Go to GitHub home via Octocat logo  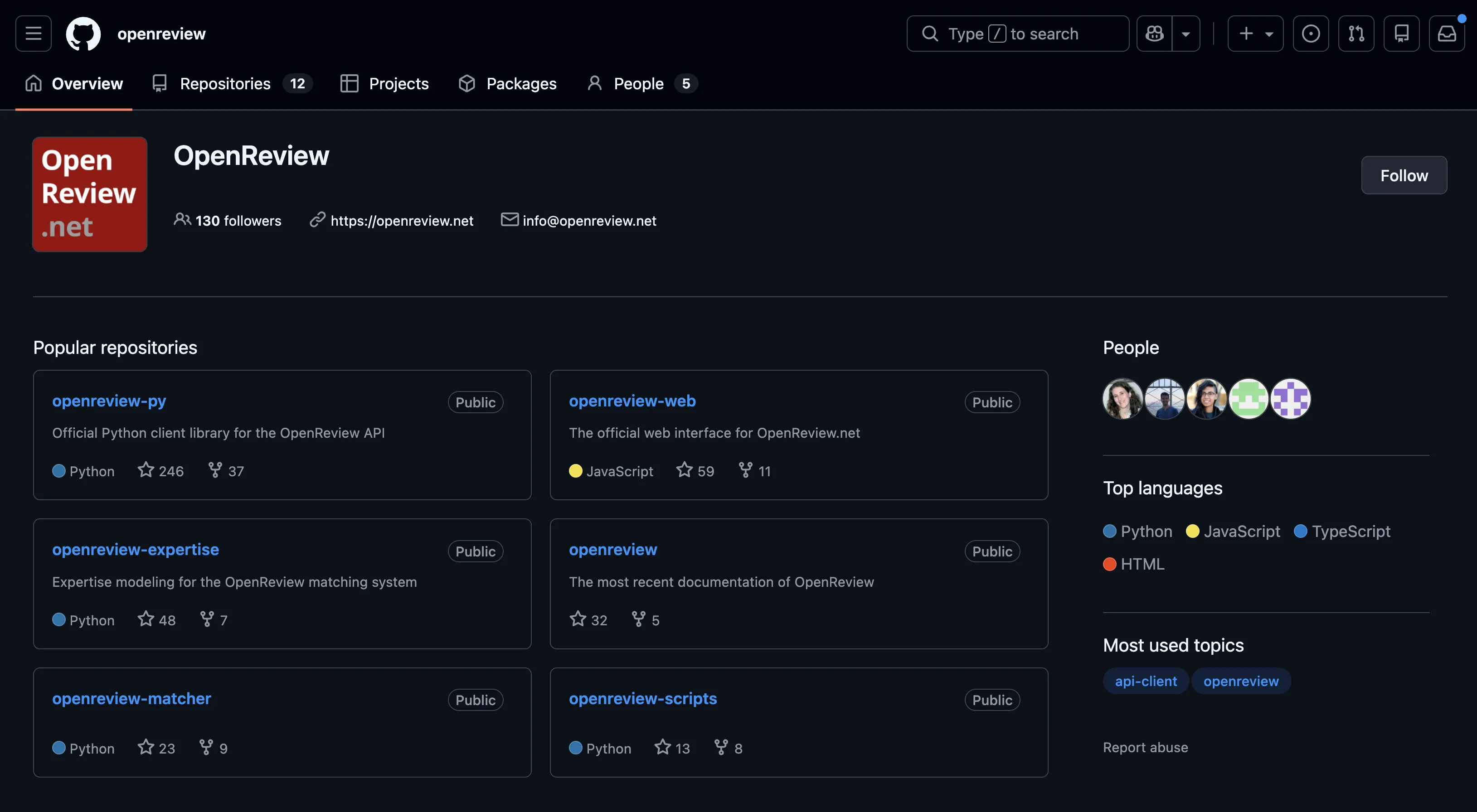coord(83,34)
